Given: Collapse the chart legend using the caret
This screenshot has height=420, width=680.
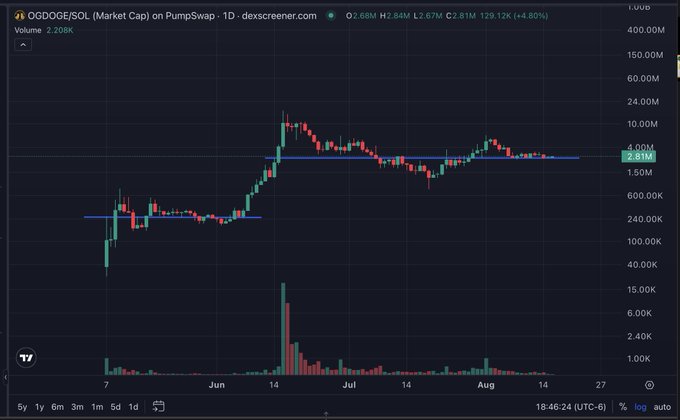Looking at the screenshot, I should (x=23, y=45).
